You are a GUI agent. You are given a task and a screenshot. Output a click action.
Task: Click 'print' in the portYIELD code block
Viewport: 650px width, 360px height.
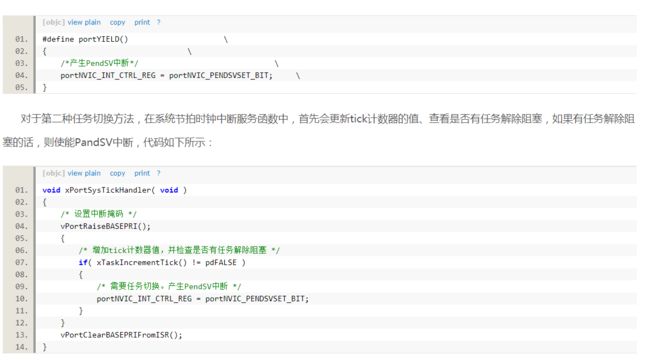click(x=142, y=22)
